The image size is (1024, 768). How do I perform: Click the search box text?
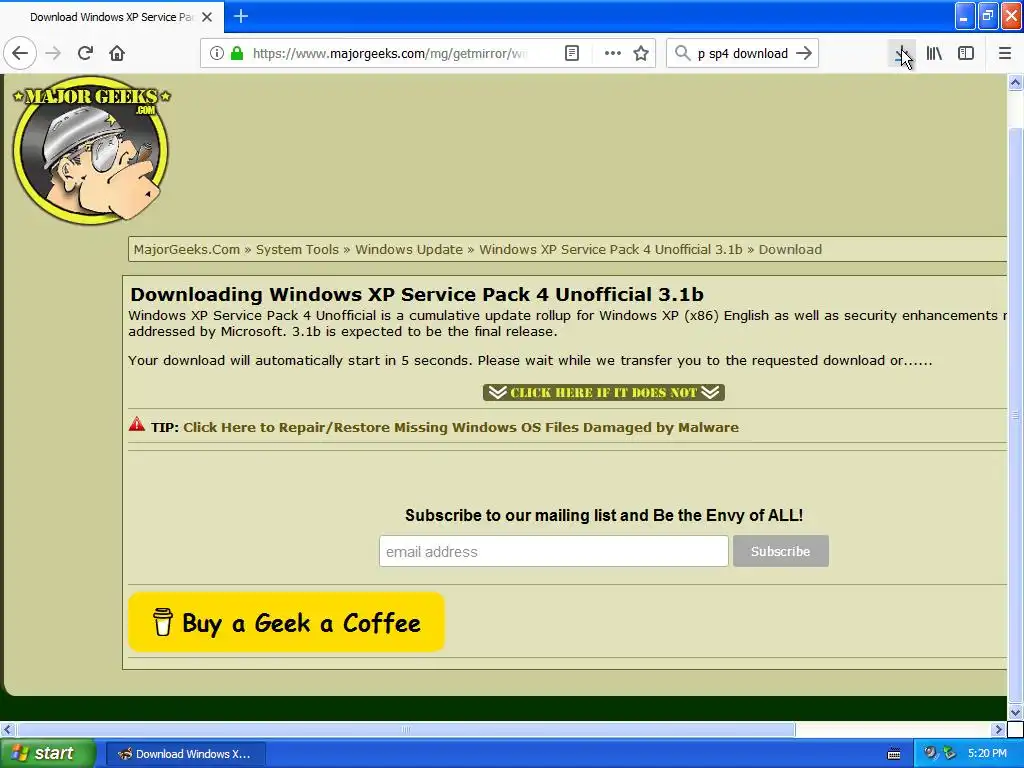(743, 54)
